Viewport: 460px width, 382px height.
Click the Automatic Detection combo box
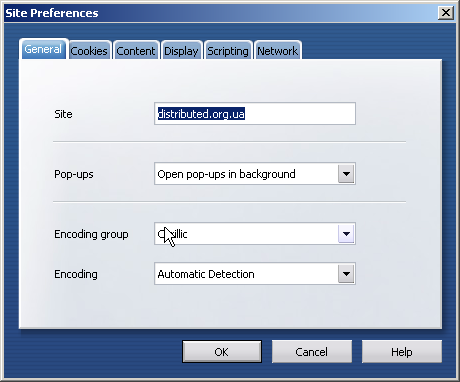(255, 274)
